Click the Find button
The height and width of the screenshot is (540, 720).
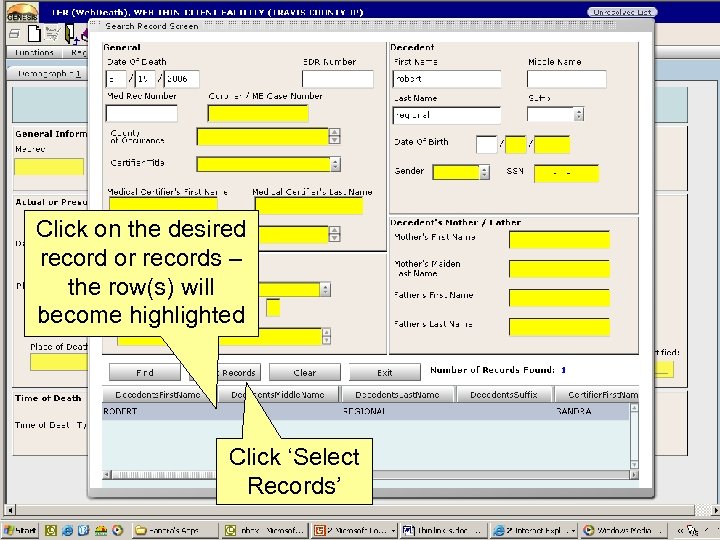click(145, 372)
